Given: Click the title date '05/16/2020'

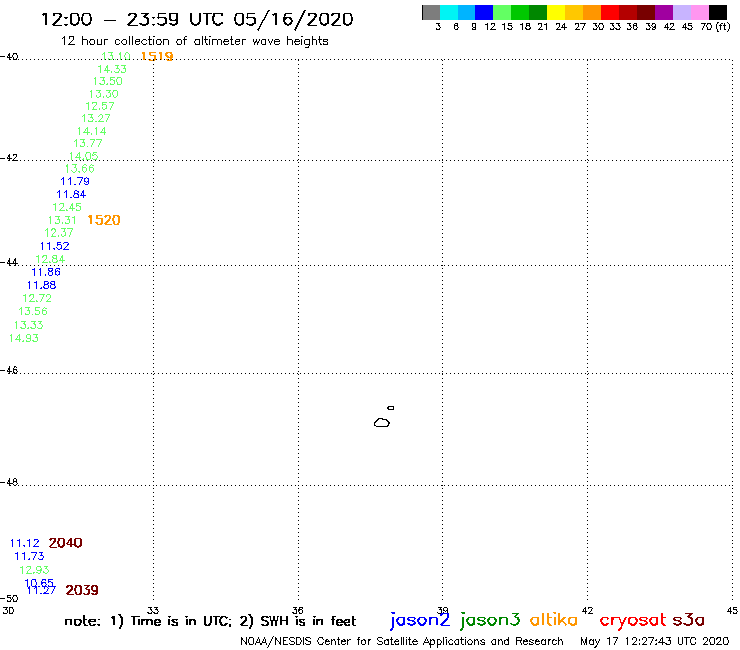Looking at the screenshot, I should (293, 19).
